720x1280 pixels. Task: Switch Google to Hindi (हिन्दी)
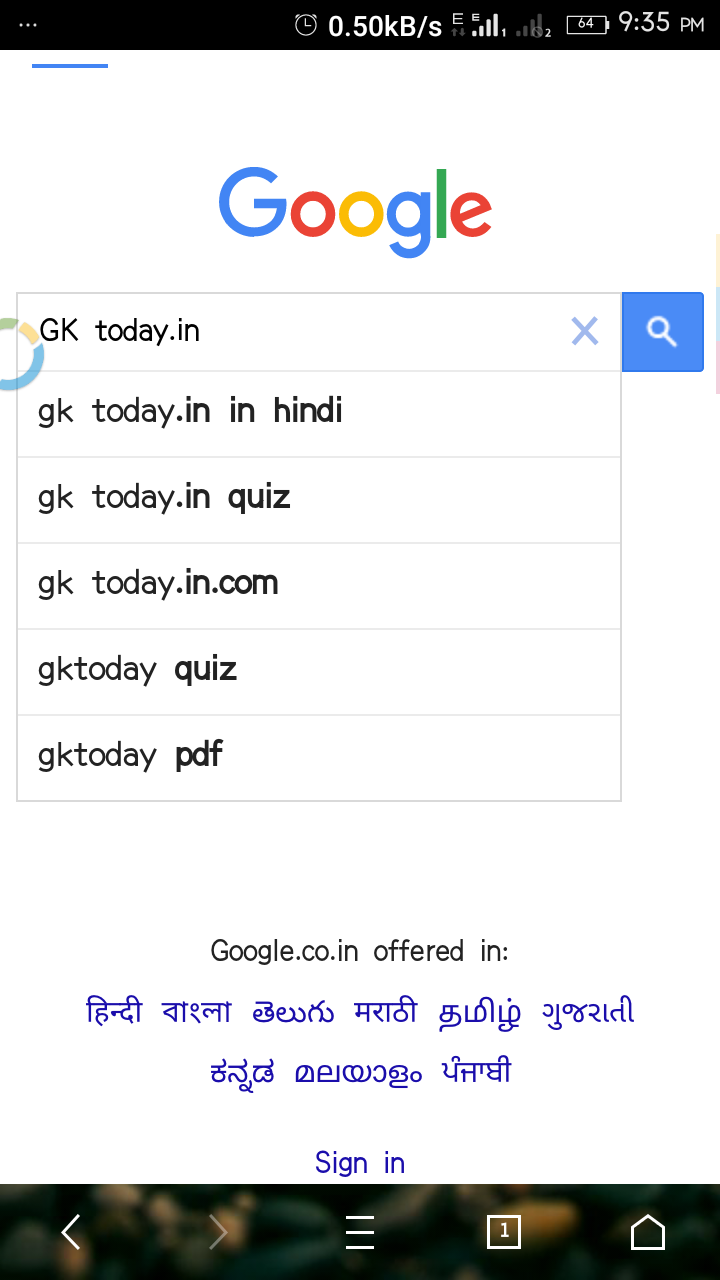114,1012
